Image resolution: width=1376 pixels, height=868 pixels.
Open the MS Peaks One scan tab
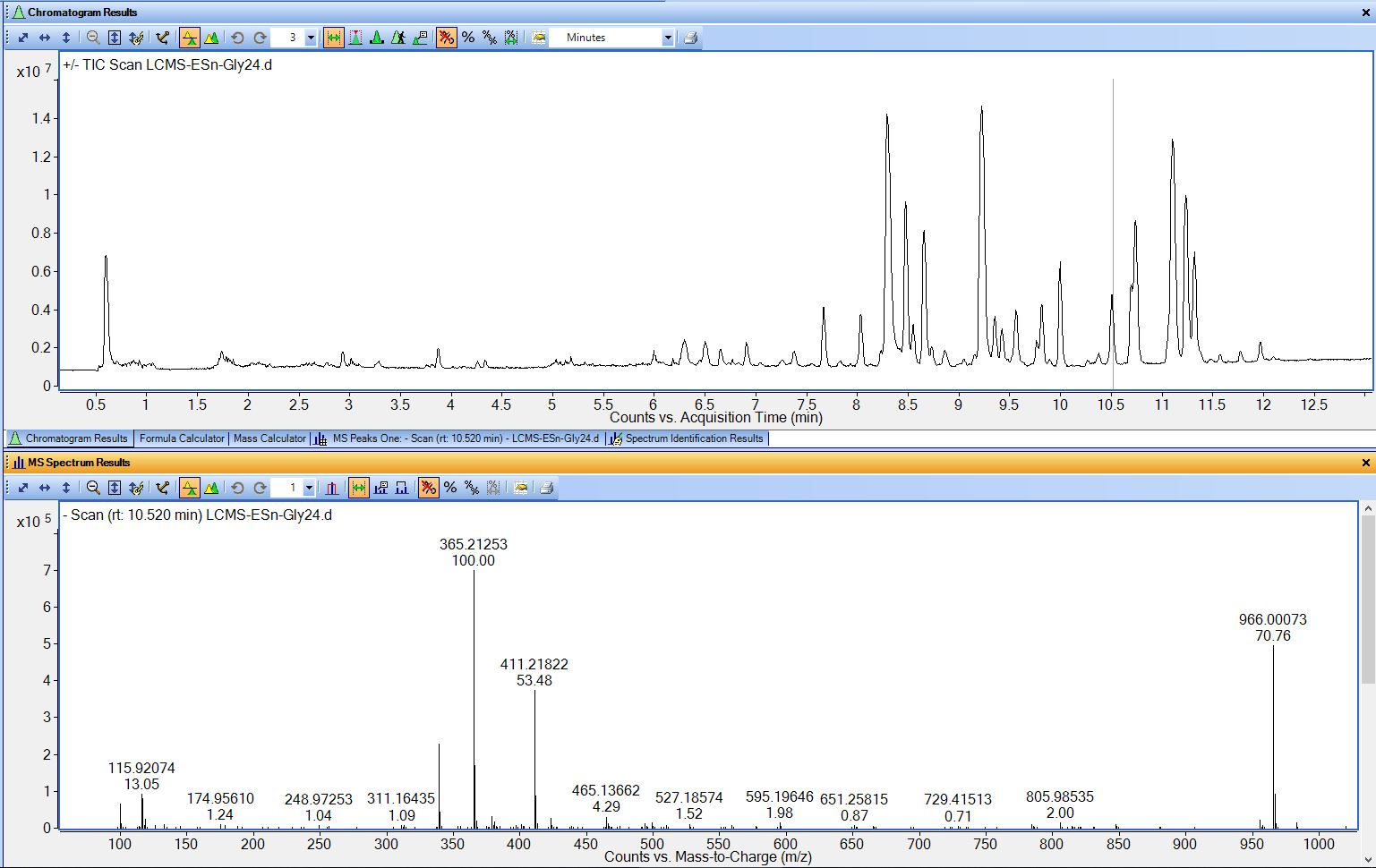pos(465,438)
